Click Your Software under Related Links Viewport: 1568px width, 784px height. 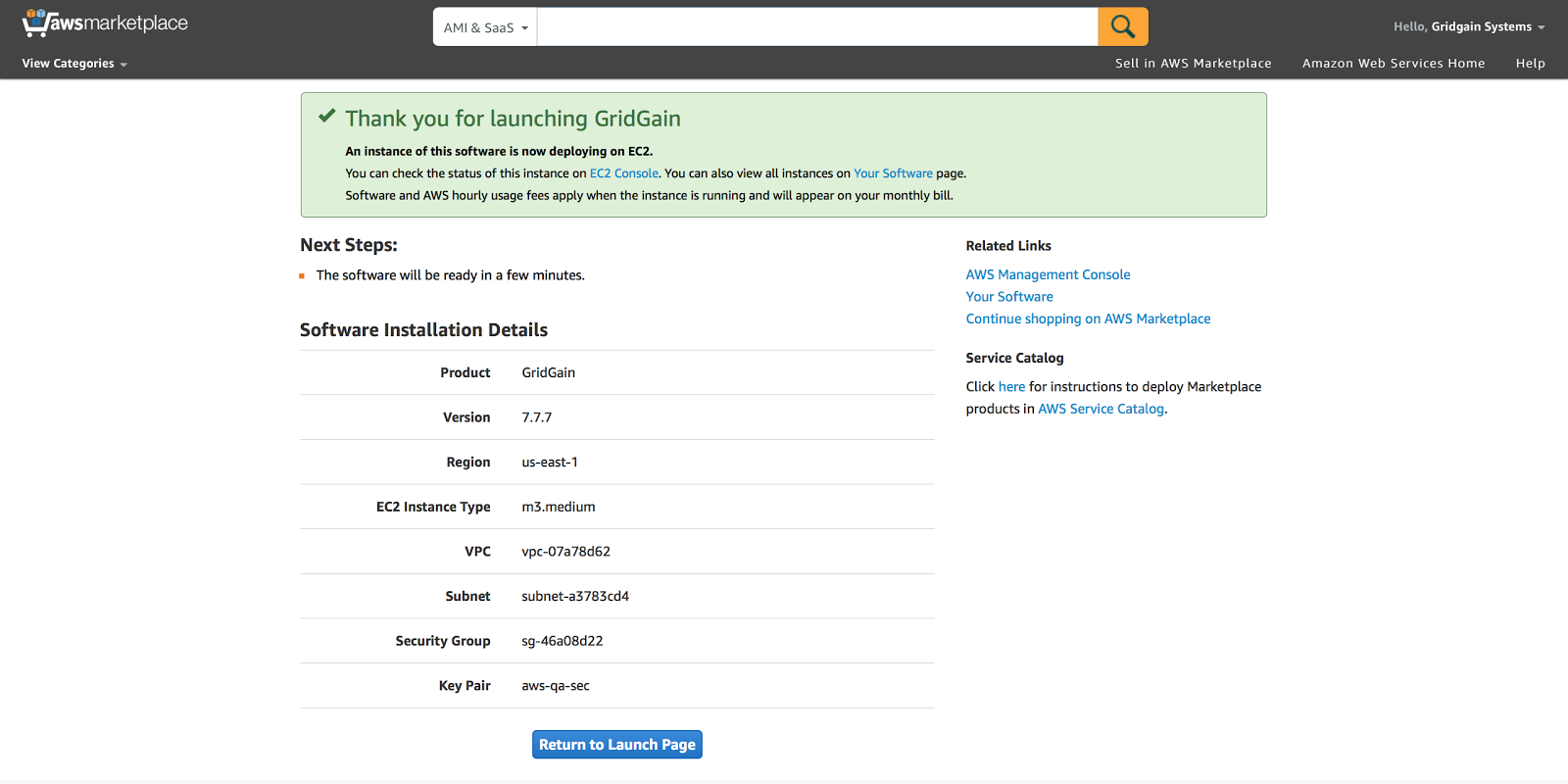(1009, 297)
